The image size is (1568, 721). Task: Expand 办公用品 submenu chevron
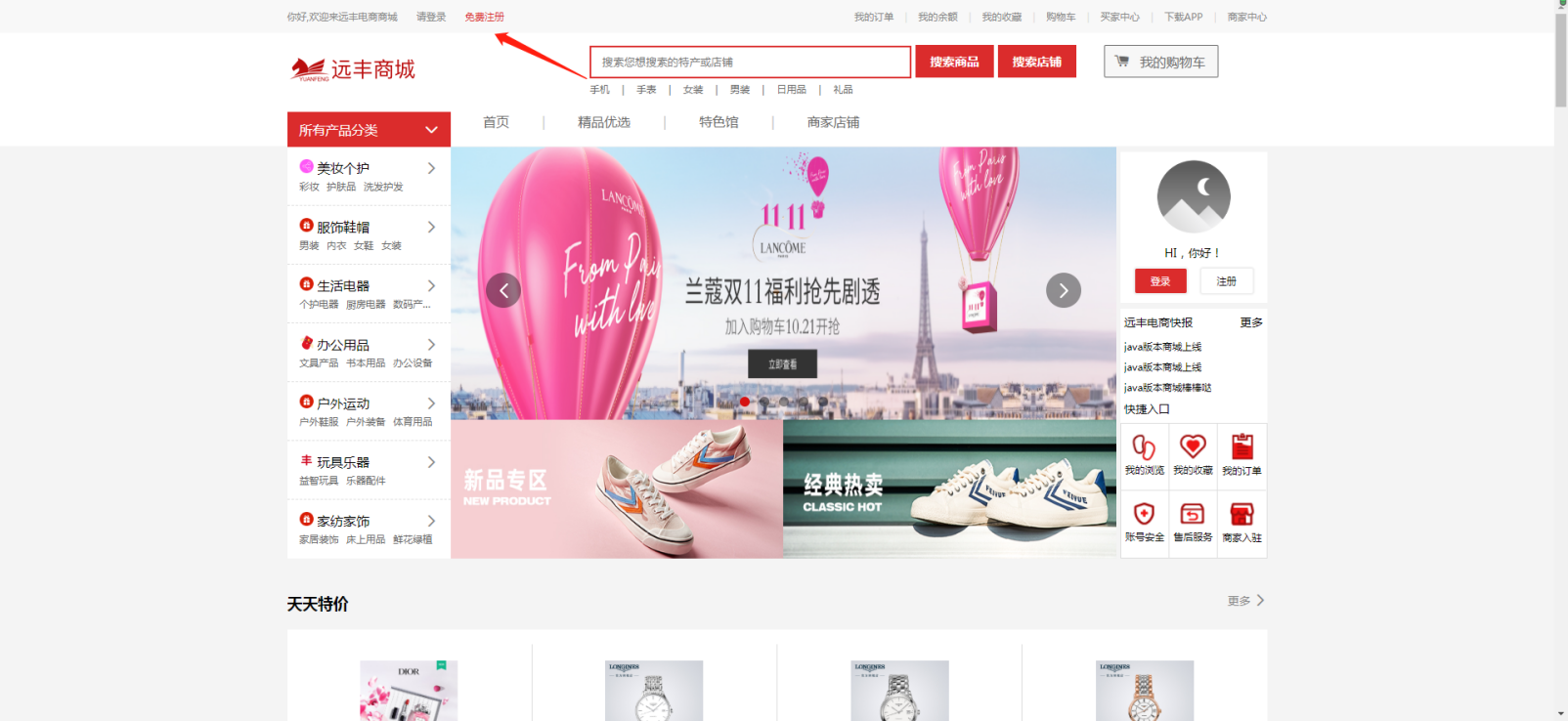click(x=431, y=344)
